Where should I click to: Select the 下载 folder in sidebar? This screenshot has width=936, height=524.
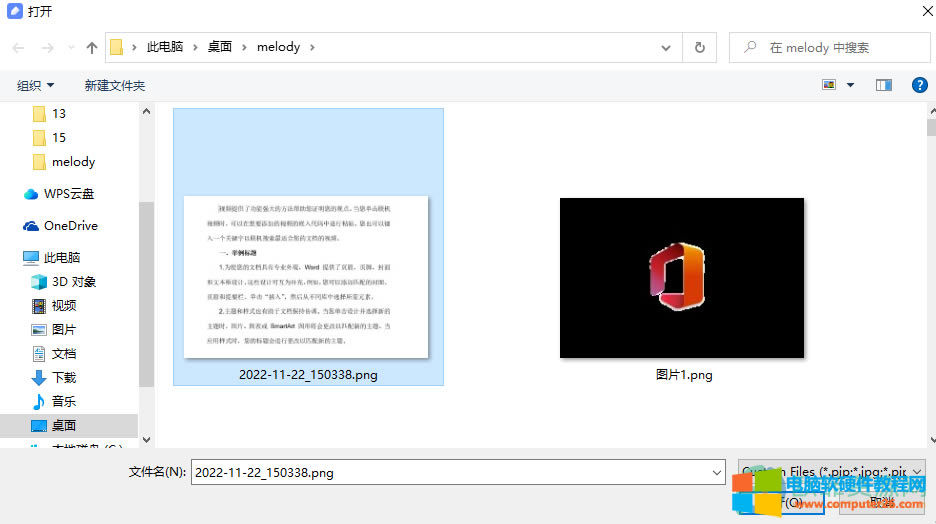[x=64, y=377]
